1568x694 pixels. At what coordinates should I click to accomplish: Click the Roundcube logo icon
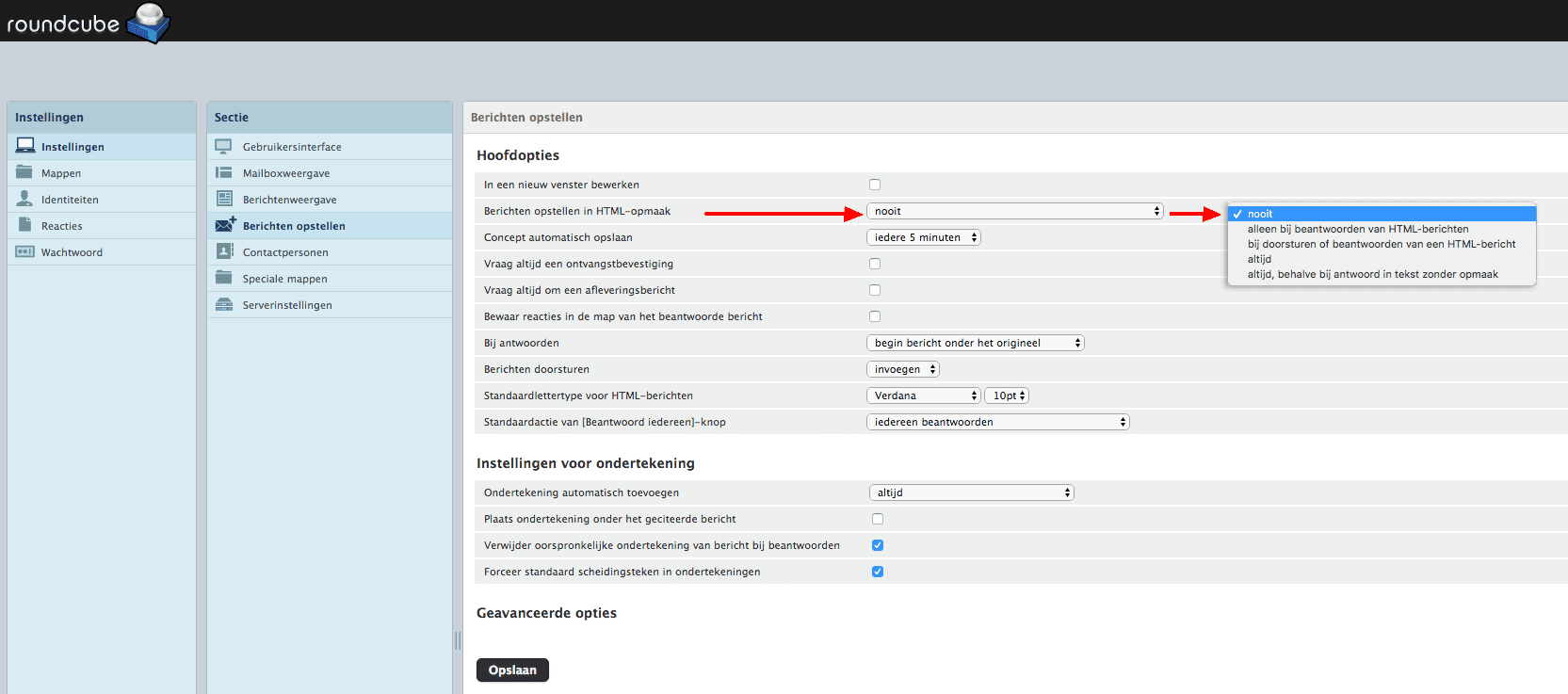click(148, 23)
